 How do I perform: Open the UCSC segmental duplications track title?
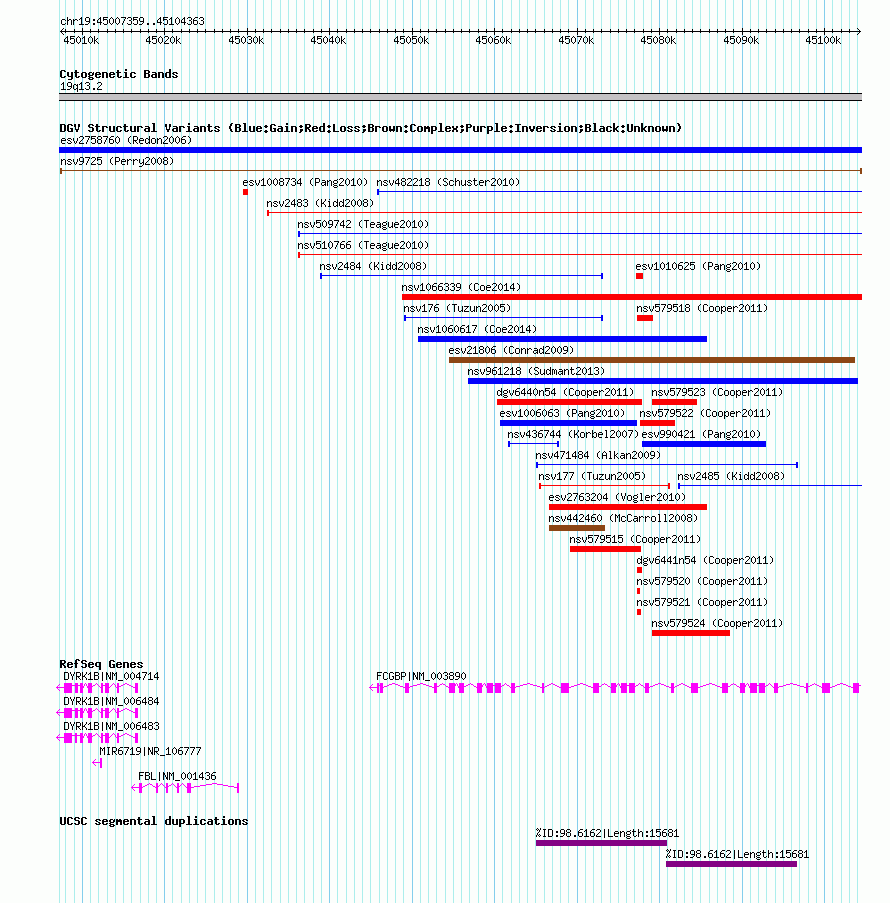click(x=154, y=821)
